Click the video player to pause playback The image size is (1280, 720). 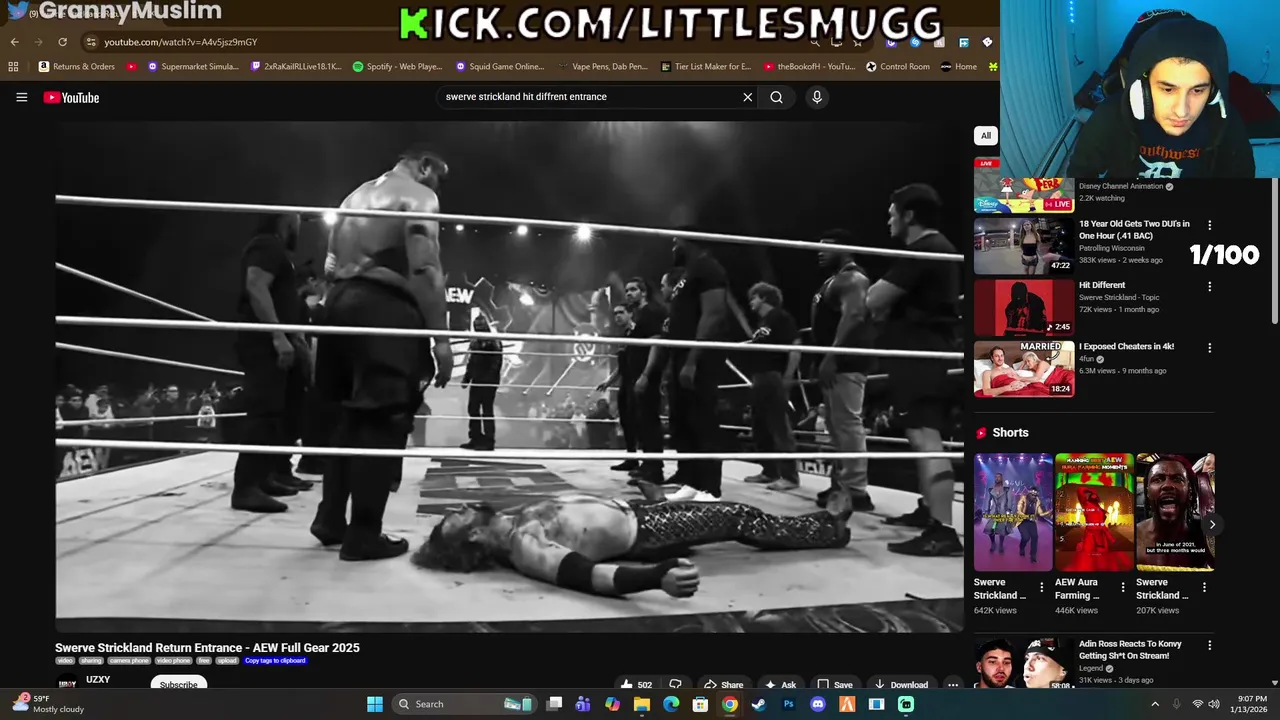point(509,377)
